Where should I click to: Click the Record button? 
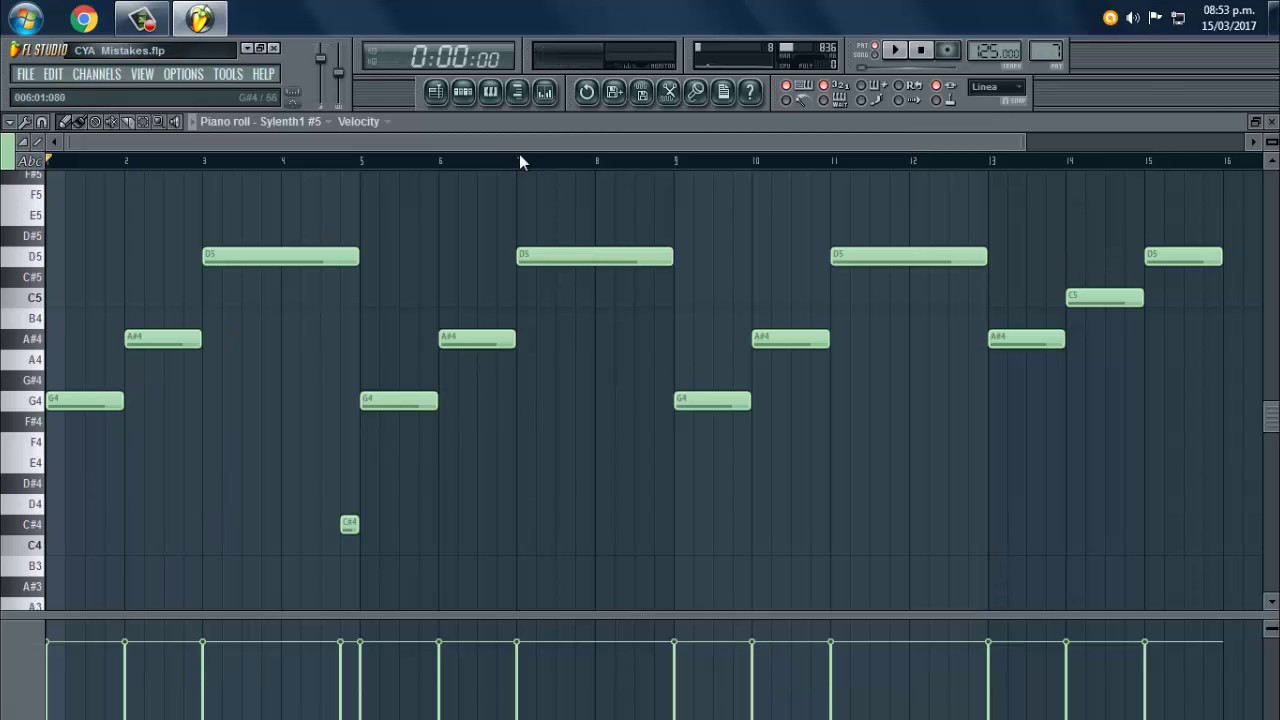[x=947, y=50]
